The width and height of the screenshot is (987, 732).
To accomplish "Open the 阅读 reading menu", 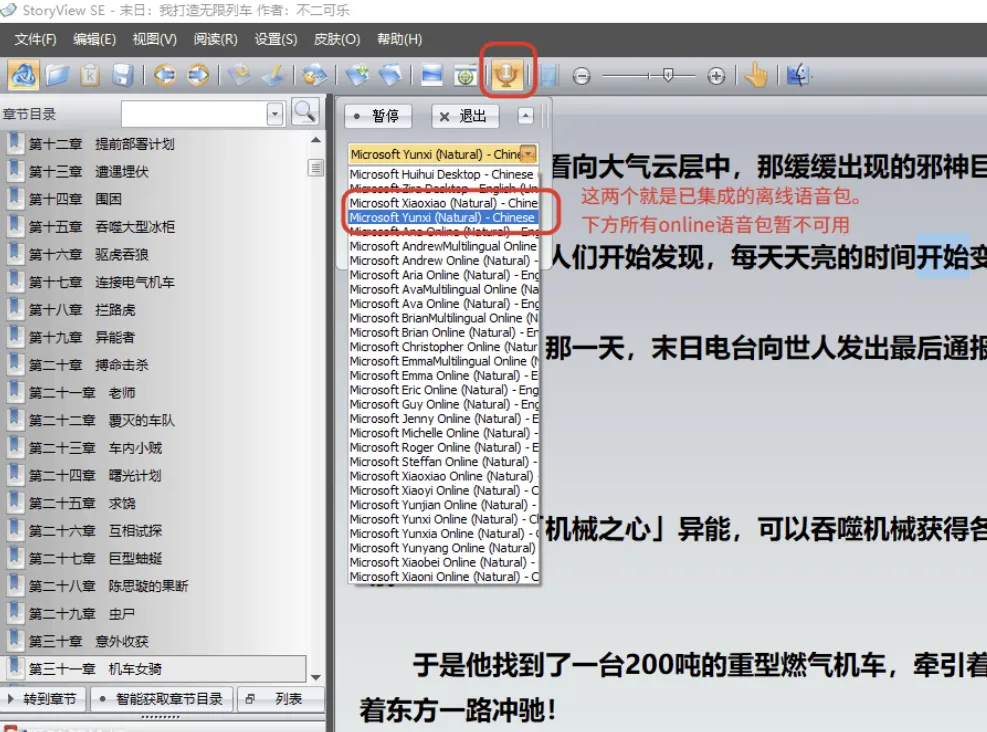I will click(214, 39).
